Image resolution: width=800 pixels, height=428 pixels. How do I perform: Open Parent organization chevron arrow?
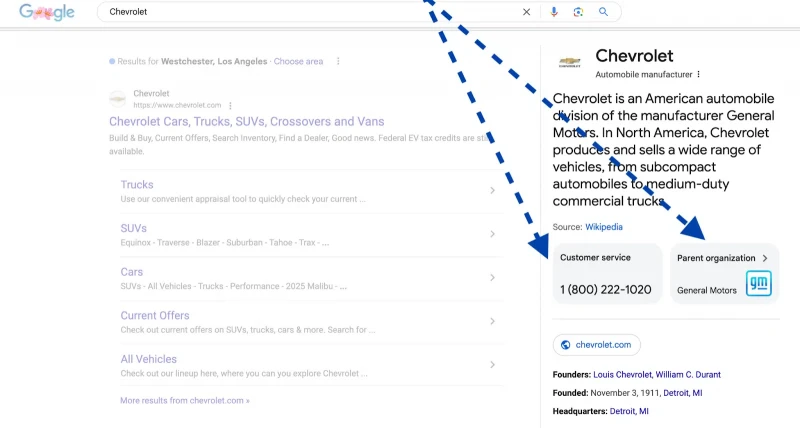pyautogui.click(x=765, y=258)
